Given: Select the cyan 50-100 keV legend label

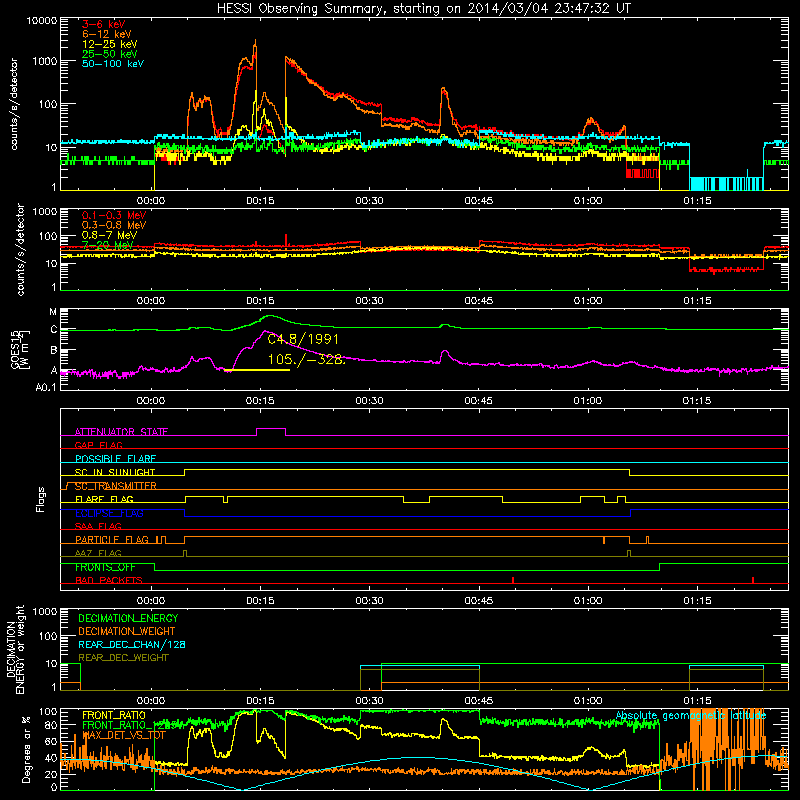Looking at the screenshot, I should [113, 63].
